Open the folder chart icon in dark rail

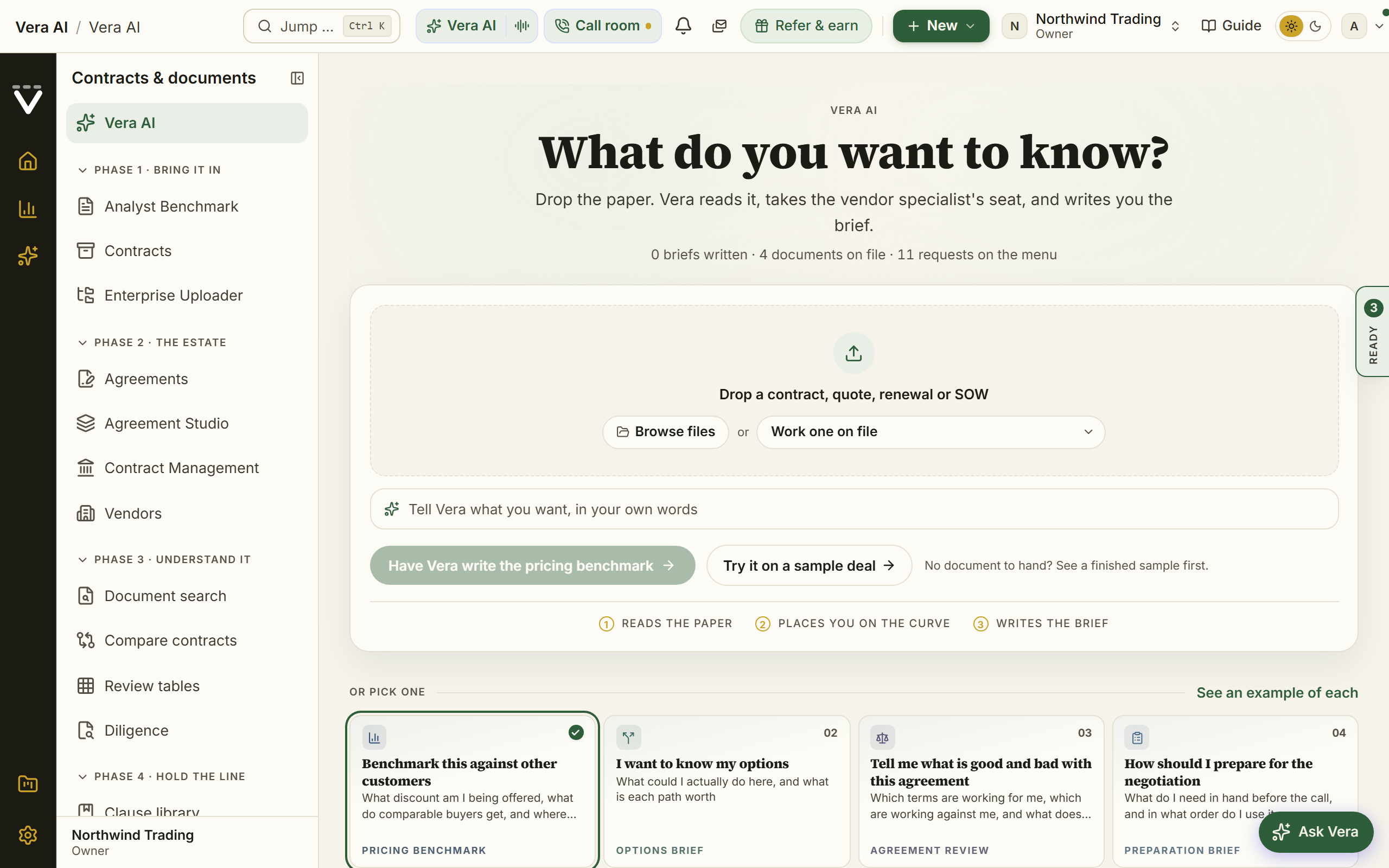28,784
